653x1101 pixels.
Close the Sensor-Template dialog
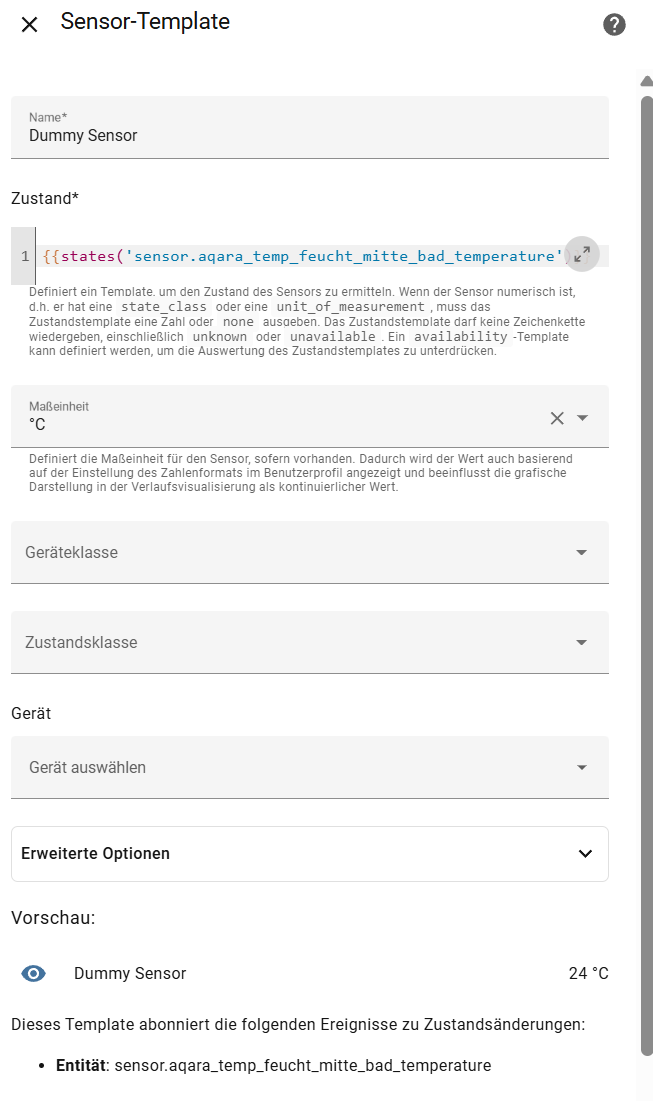point(30,24)
